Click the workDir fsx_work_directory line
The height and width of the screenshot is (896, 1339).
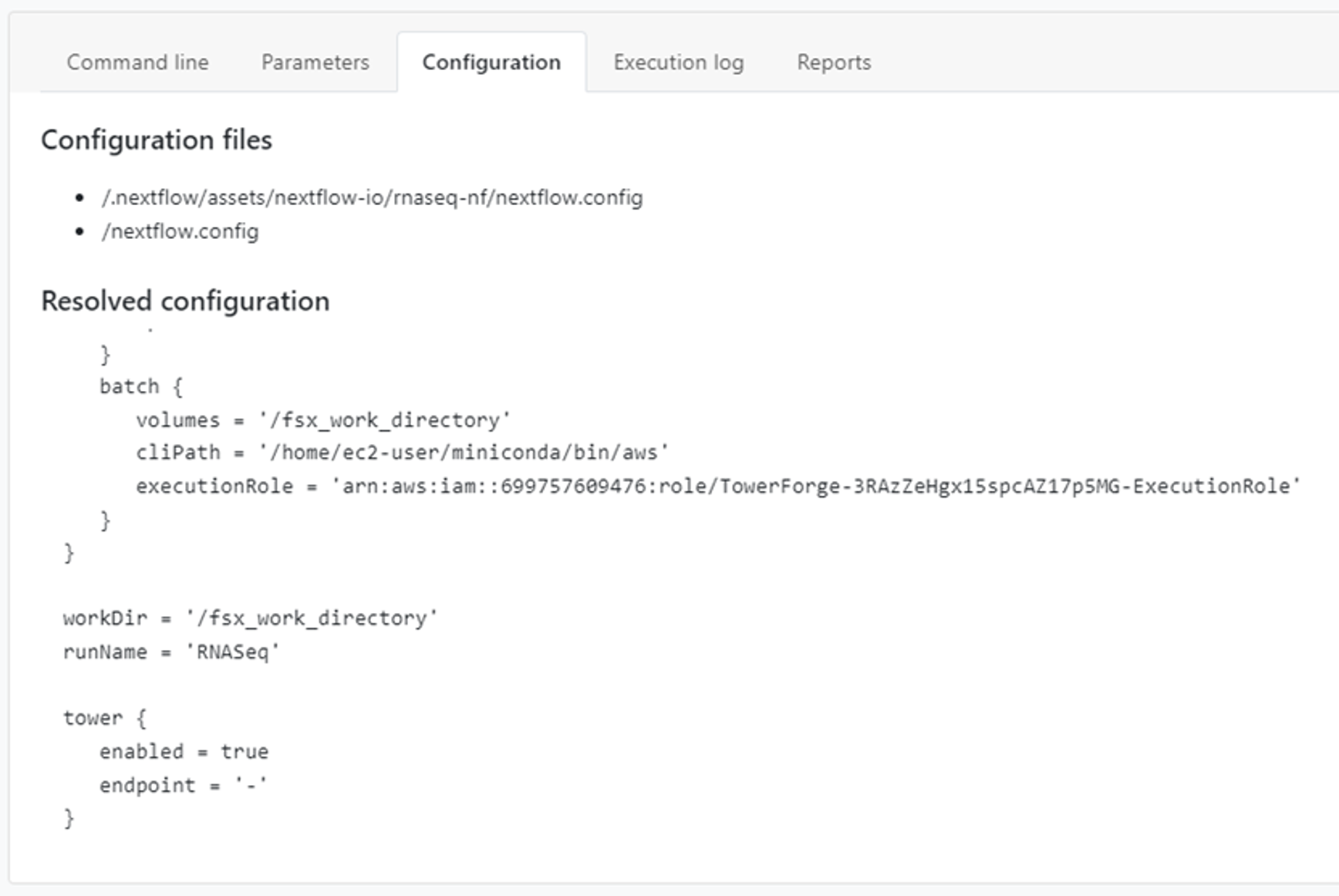(x=250, y=618)
